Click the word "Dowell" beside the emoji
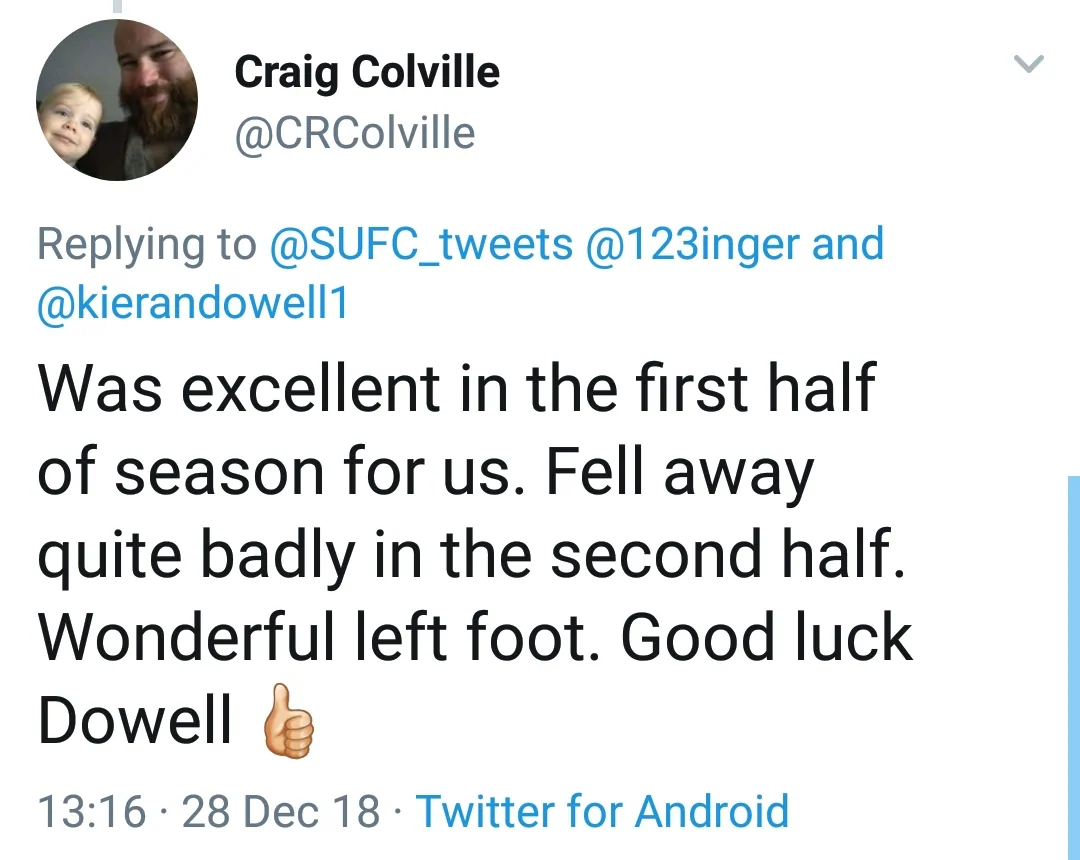 [135, 720]
